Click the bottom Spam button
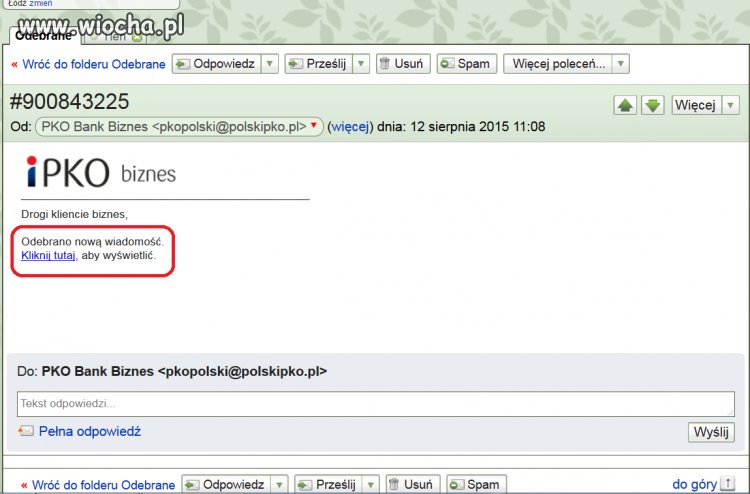750x494 pixels. [x=476, y=484]
